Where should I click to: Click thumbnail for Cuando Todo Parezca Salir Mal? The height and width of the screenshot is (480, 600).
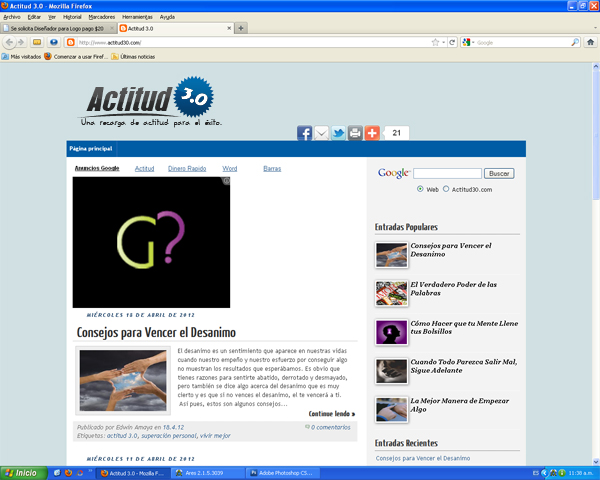tap(391, 371)
